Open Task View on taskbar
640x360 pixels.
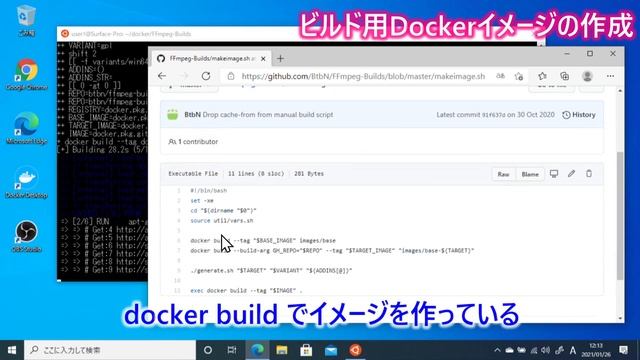[232, 350]
